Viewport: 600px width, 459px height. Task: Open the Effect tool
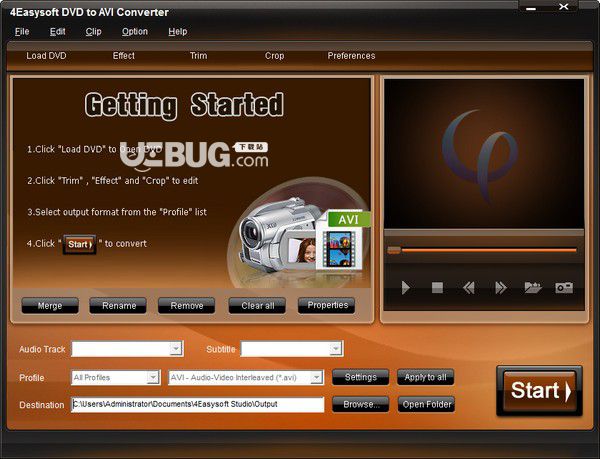coord(124,56)
